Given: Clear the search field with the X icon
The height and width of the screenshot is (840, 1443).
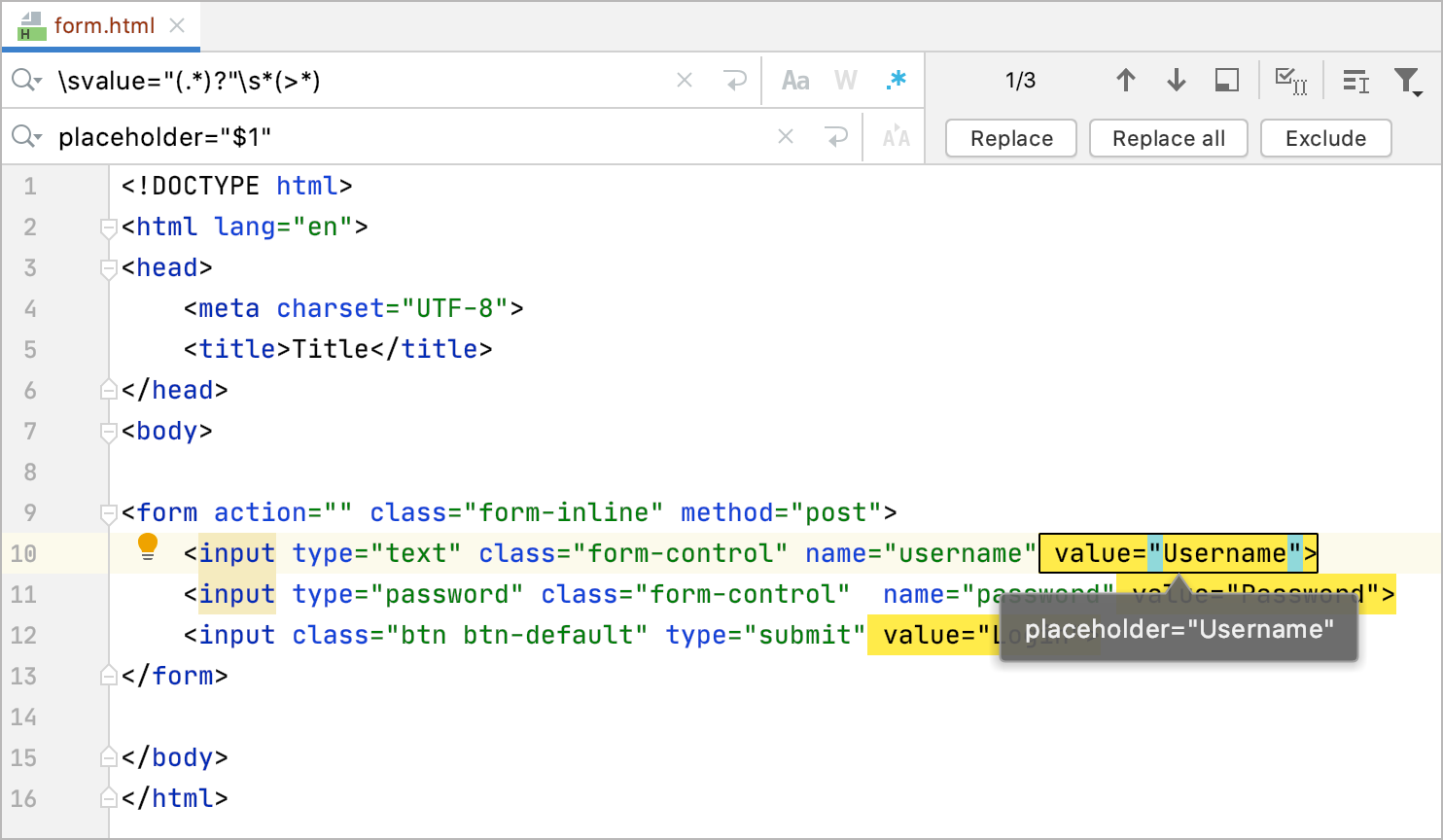Looking at the screenshot, I should [x=684, y=80].
